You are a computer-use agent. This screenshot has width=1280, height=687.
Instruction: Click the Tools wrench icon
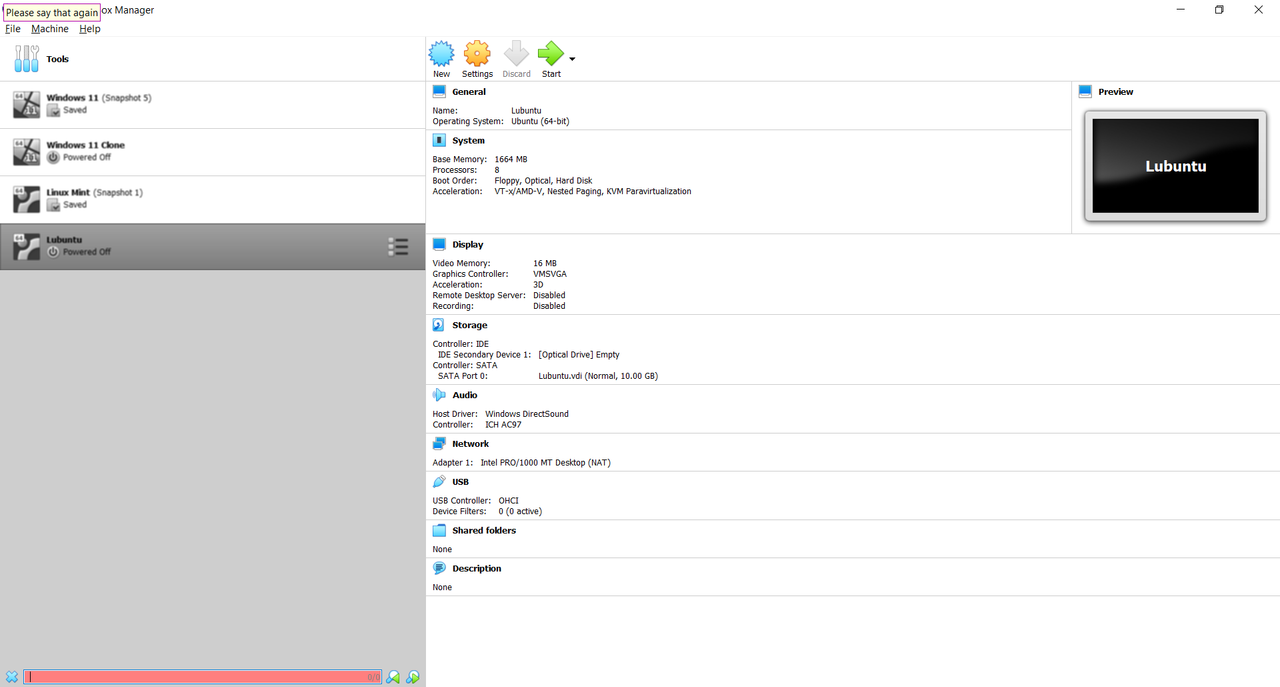click(27, 59)
